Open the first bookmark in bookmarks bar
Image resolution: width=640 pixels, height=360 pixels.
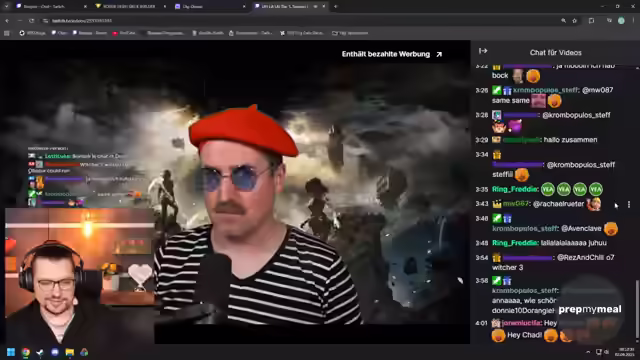tap(33, 33)
